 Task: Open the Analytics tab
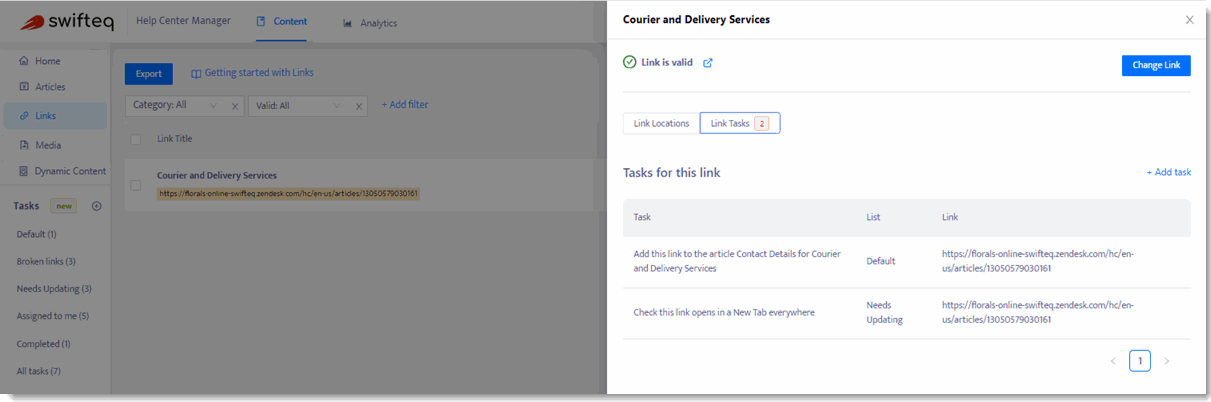coord(369,23)
